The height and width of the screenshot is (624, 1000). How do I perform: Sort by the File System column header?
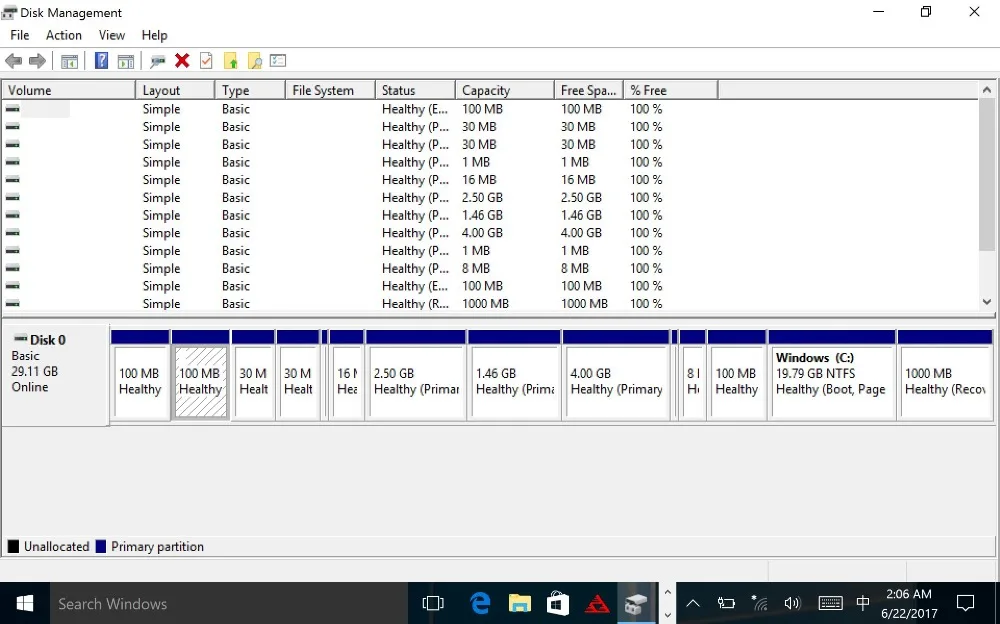(x=330, y=91)
